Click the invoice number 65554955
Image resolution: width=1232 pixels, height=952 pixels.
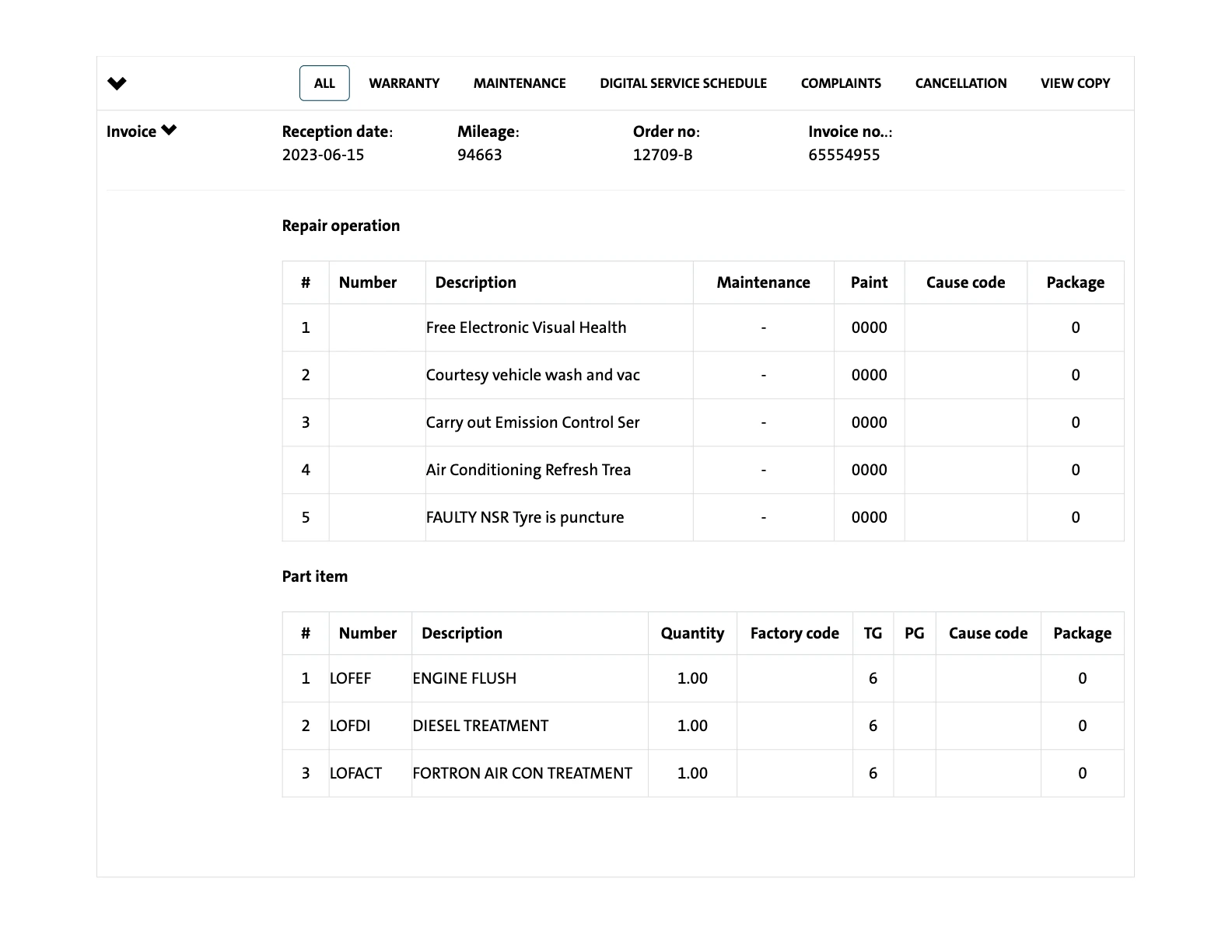[x=844, y=155]
